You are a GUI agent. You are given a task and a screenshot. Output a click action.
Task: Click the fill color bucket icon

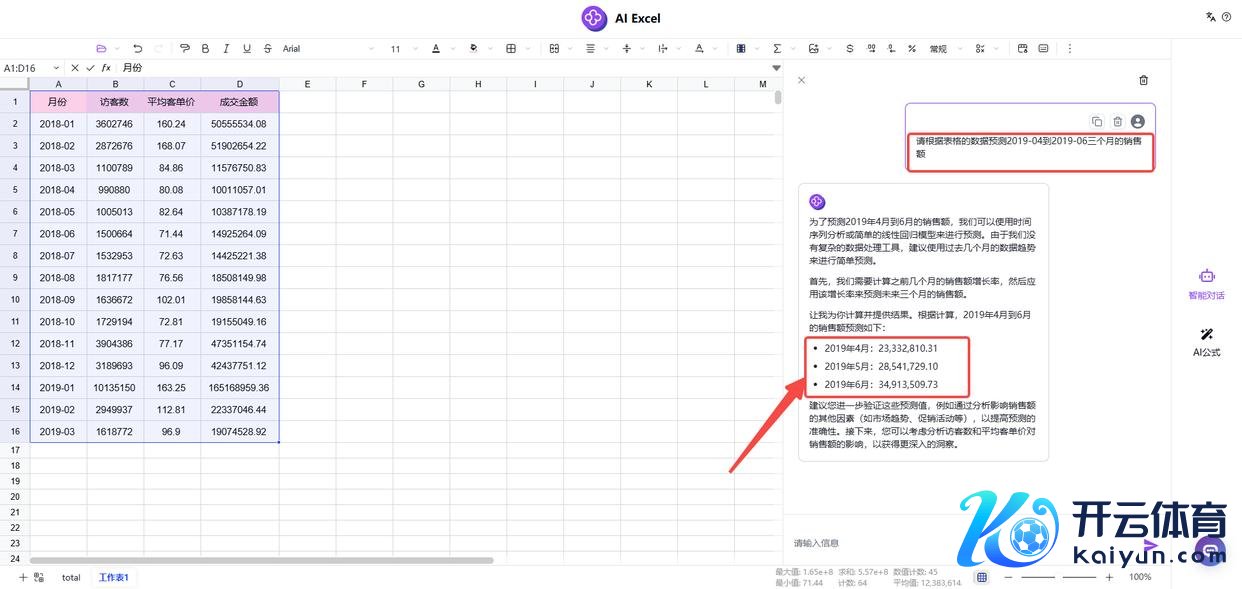point(473,48)
